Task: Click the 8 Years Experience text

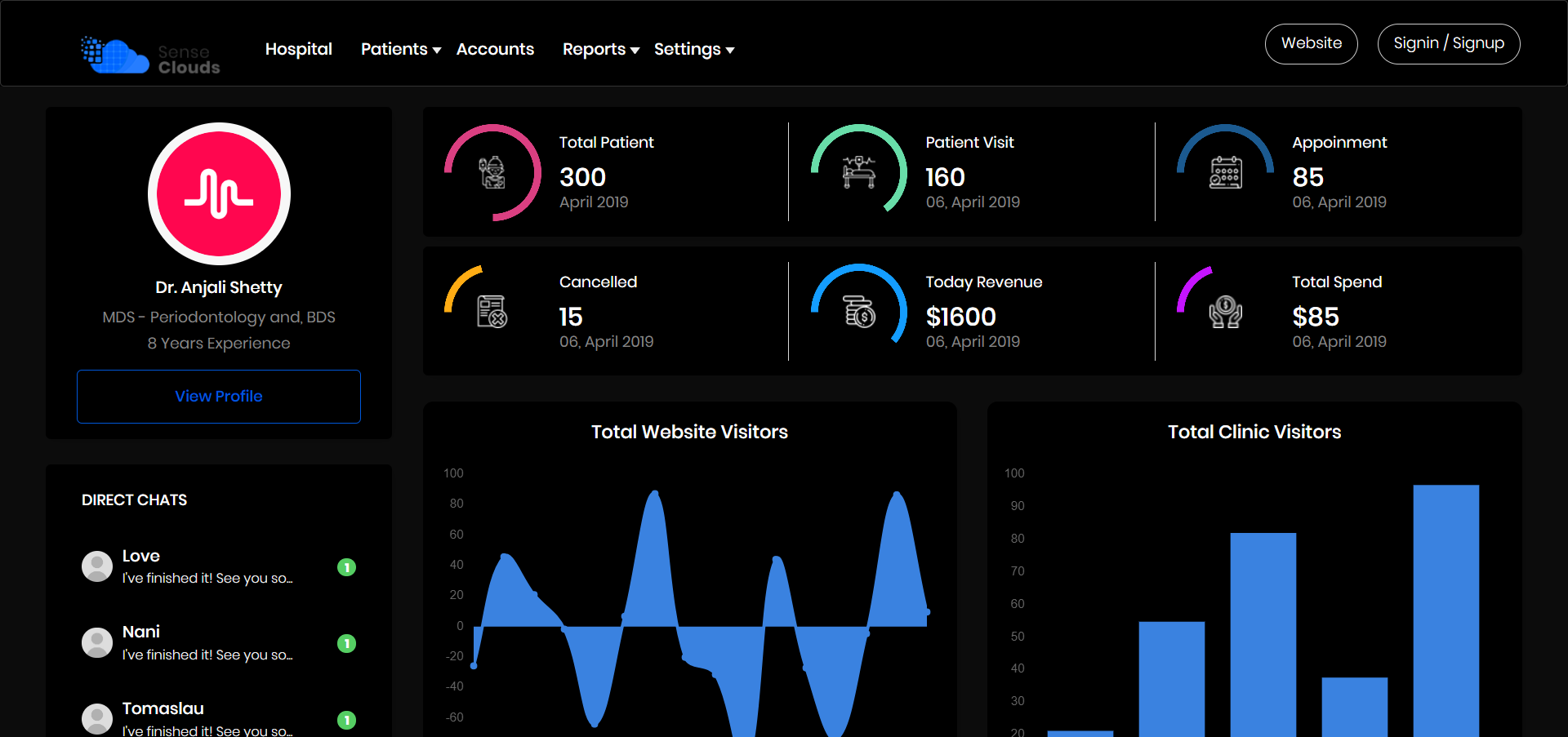Action: [219, 344]
